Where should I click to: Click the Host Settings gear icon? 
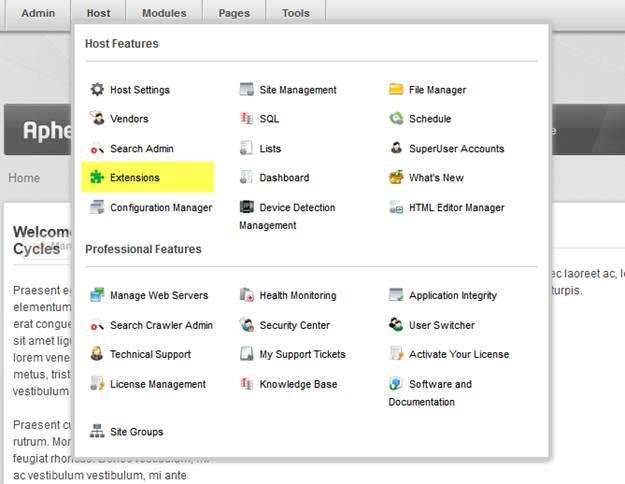tap(97, 89)
